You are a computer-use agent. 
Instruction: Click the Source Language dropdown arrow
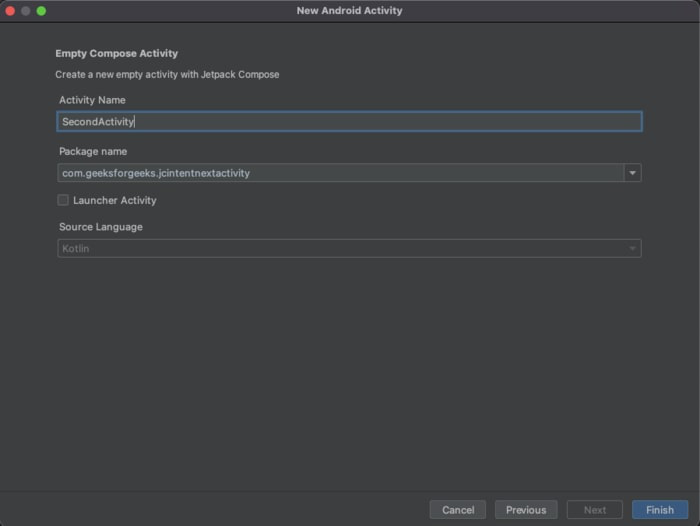click(632, 248)
